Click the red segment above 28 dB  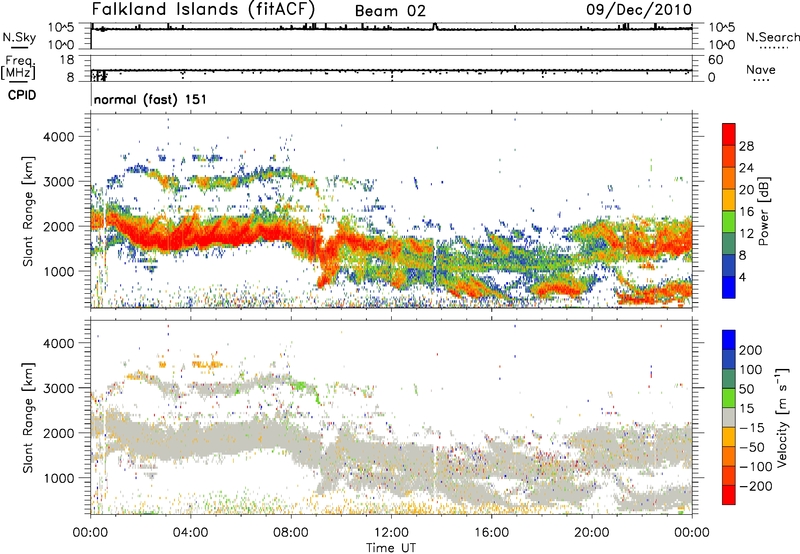(x=729, y=134)
